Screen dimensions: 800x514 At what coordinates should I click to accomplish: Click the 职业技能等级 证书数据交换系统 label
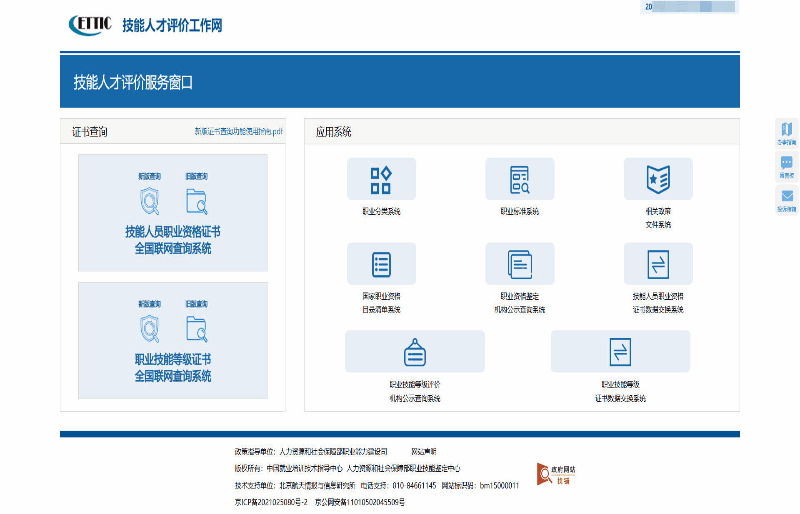click(x=620, y=391)
